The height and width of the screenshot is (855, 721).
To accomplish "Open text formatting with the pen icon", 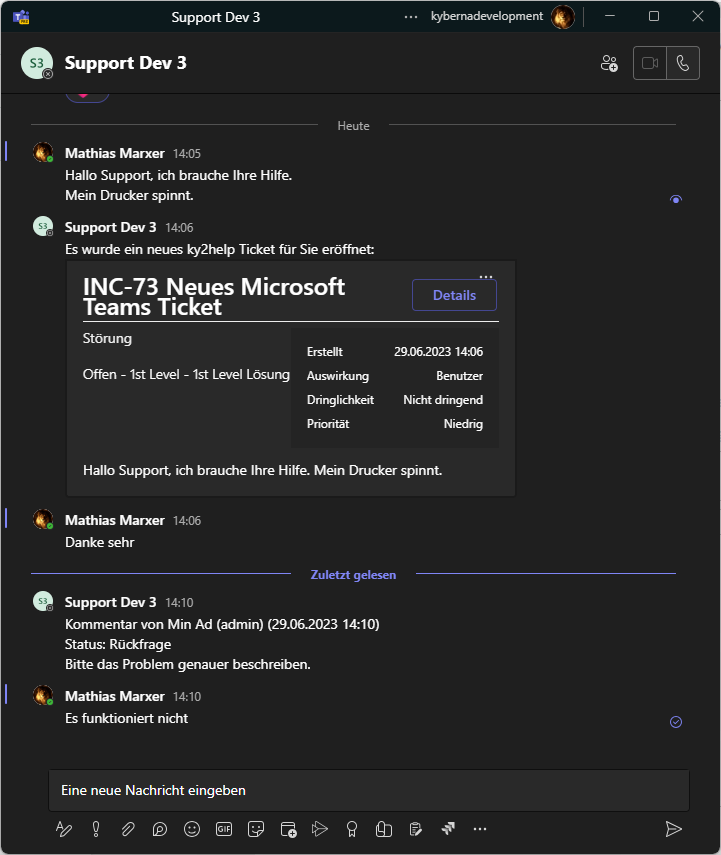I will point(64,829).
